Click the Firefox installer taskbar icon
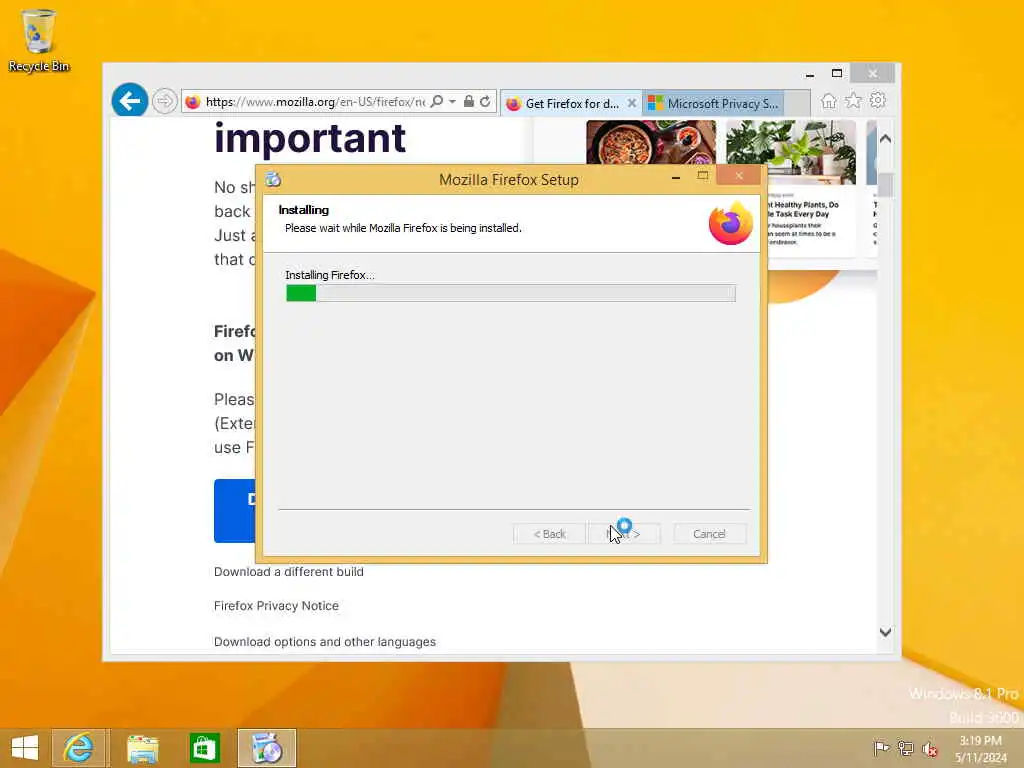The image size is (1024, 768). pyautogui.click(x=266, y=748)
